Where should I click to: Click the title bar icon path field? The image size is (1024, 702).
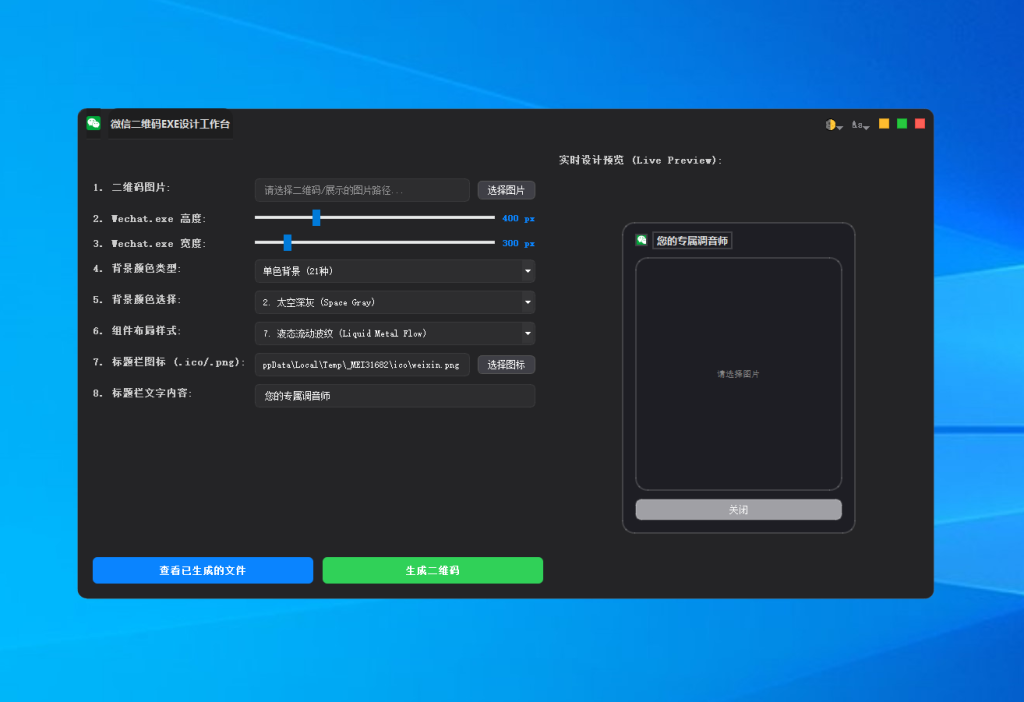tap(362, 364)
